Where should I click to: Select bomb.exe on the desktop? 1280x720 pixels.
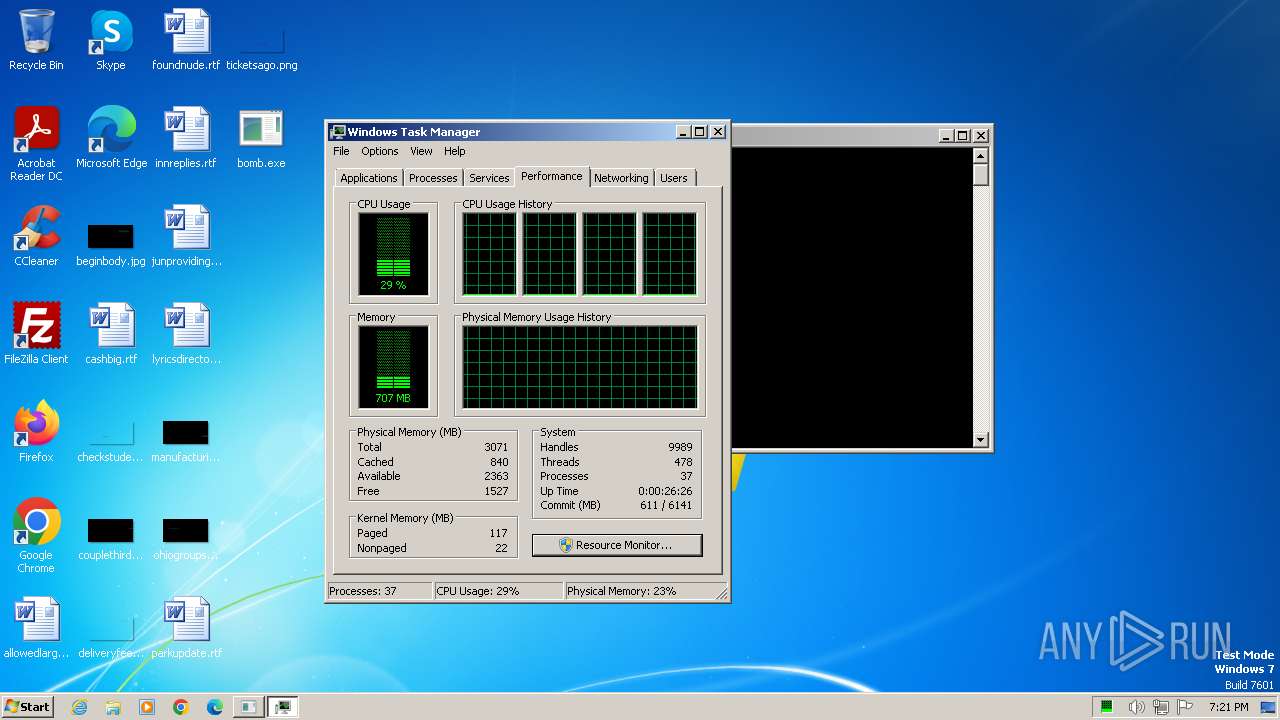[x=261, y=138]
